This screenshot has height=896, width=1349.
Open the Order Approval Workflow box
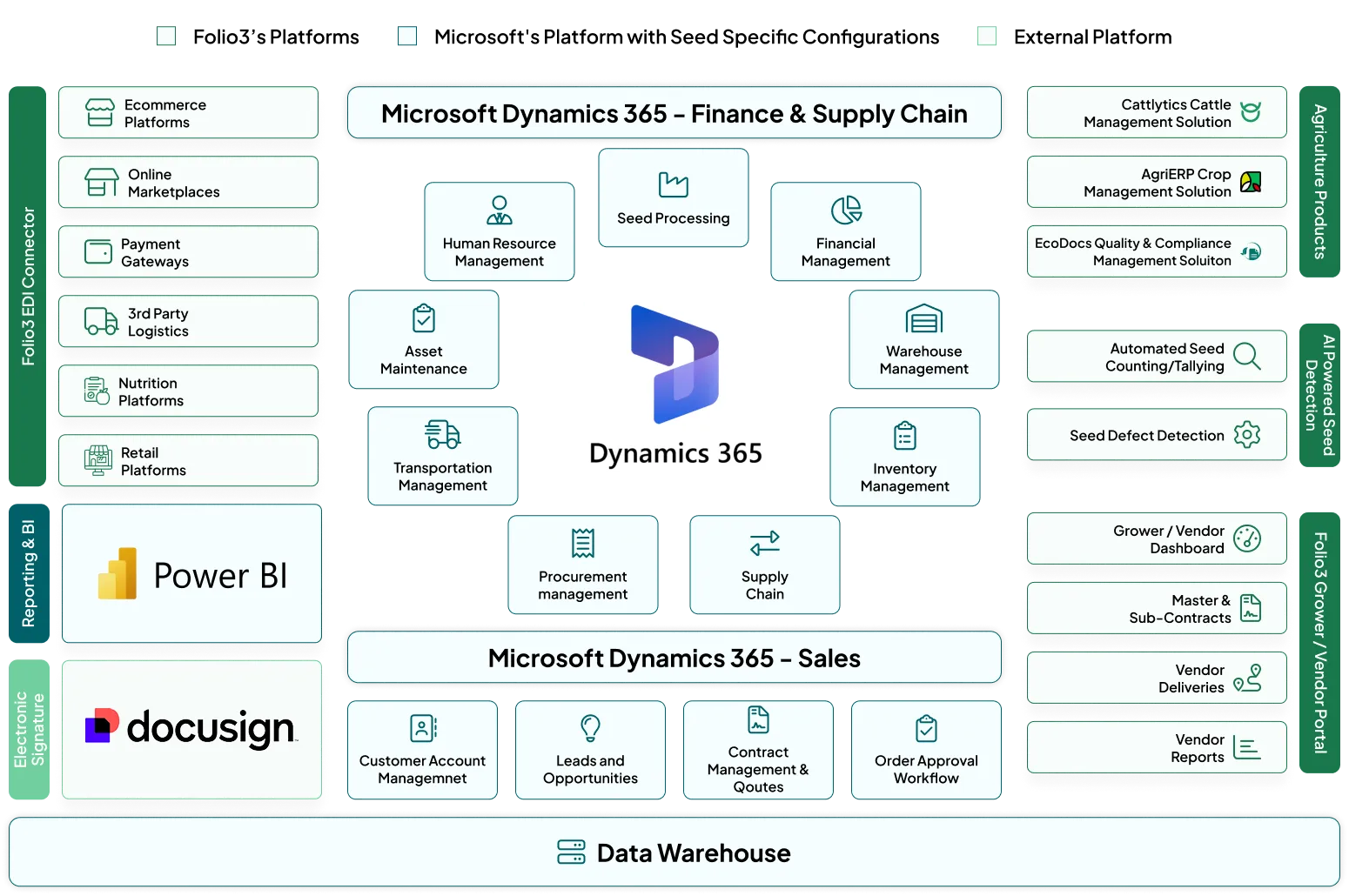(926, 750)
